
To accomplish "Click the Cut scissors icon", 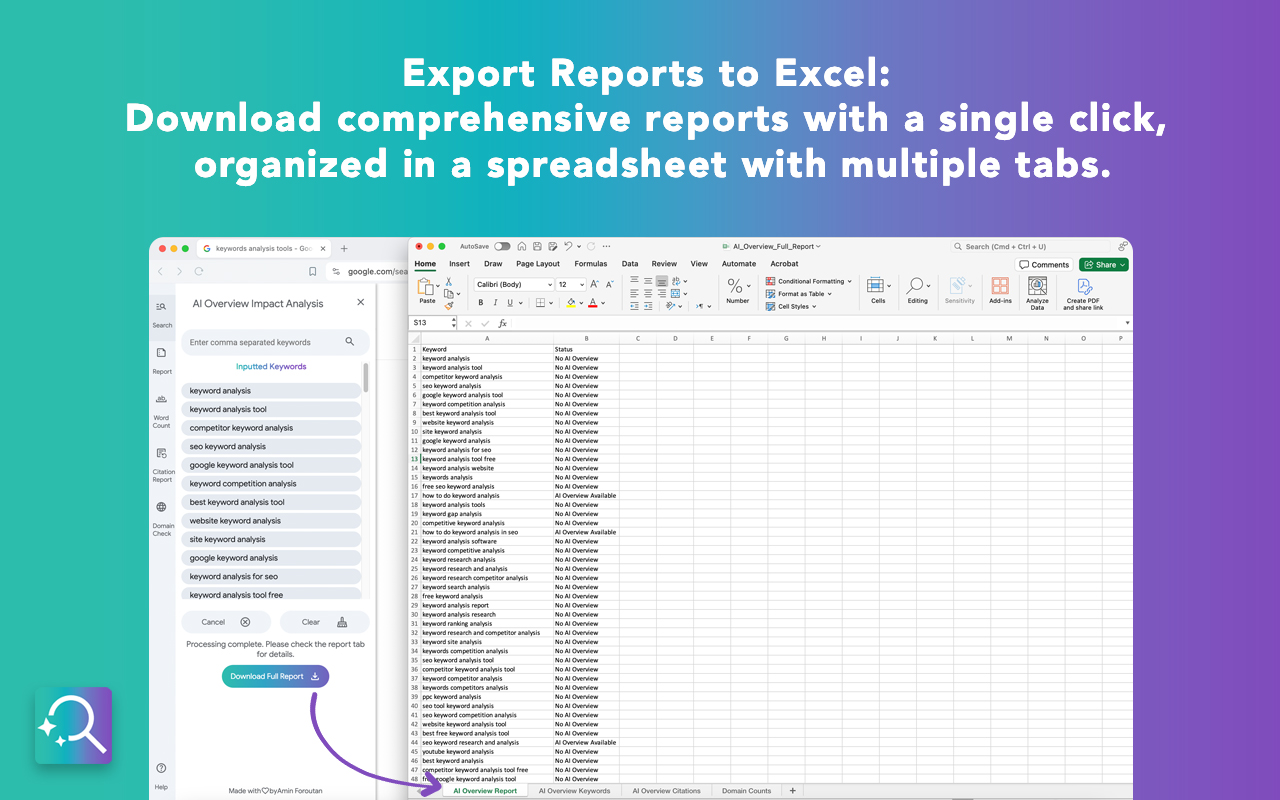I will click(x=449, y=282).
